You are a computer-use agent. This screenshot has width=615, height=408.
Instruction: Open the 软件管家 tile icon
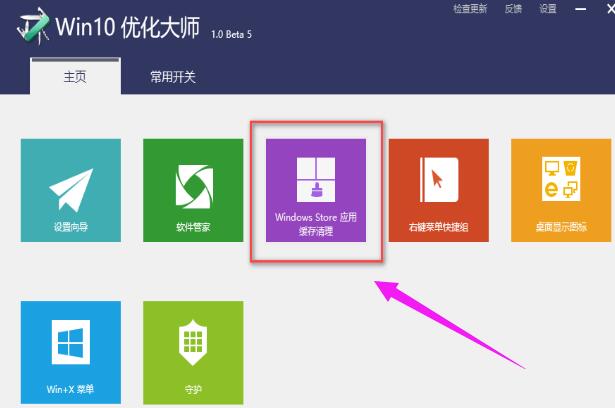tap(193, 184)
